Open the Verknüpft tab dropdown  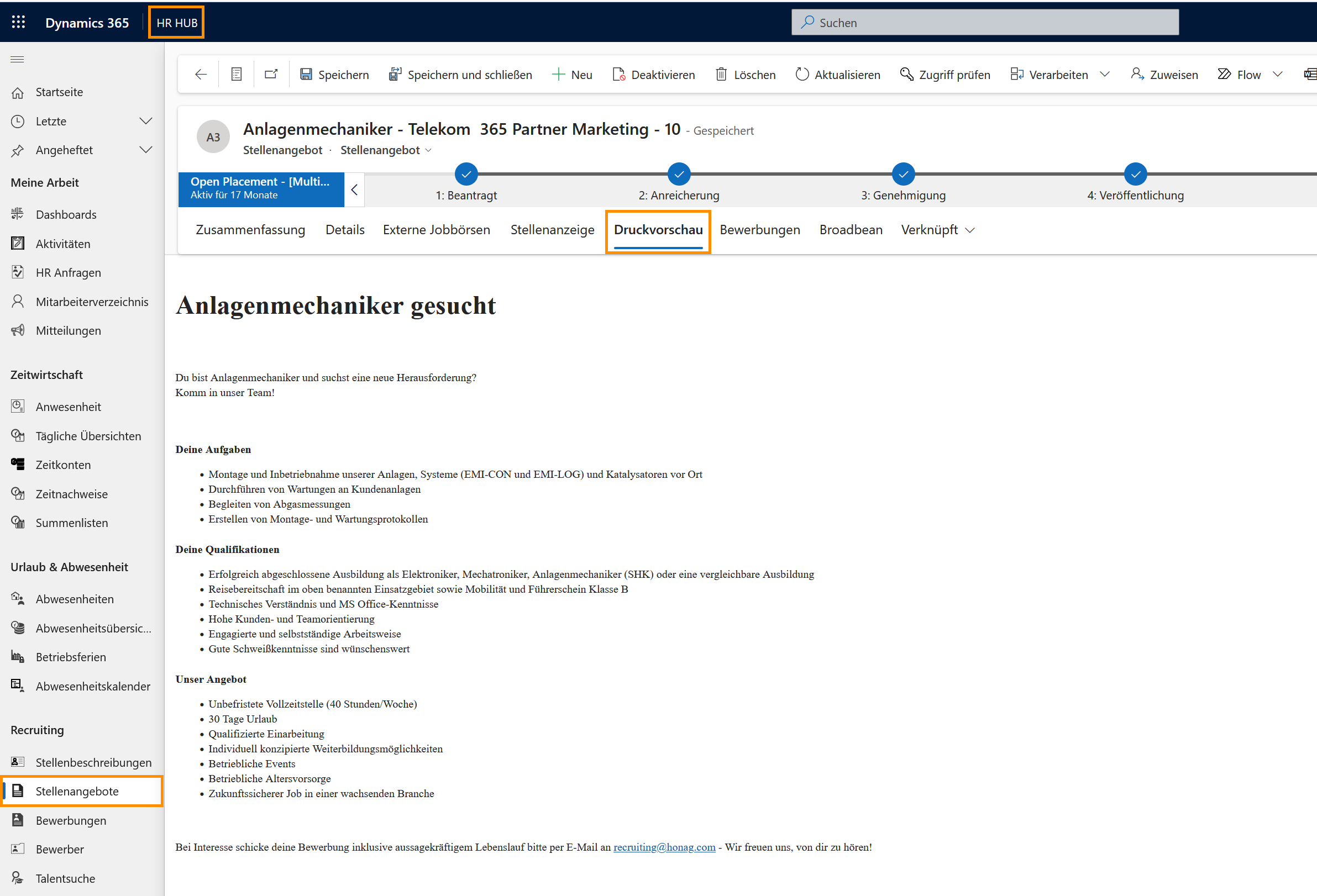click(937, 230)
